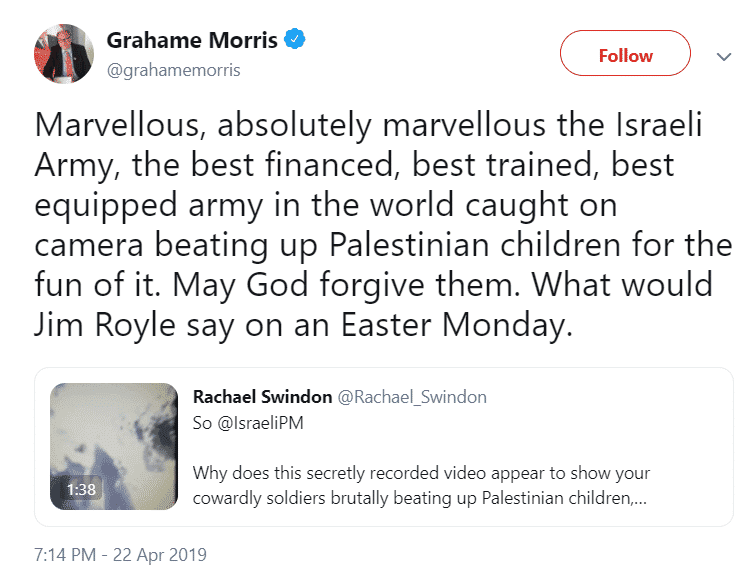754x578 pixels.
Task: Open the Grahame Morris display name link
Action: click(192, 40)
